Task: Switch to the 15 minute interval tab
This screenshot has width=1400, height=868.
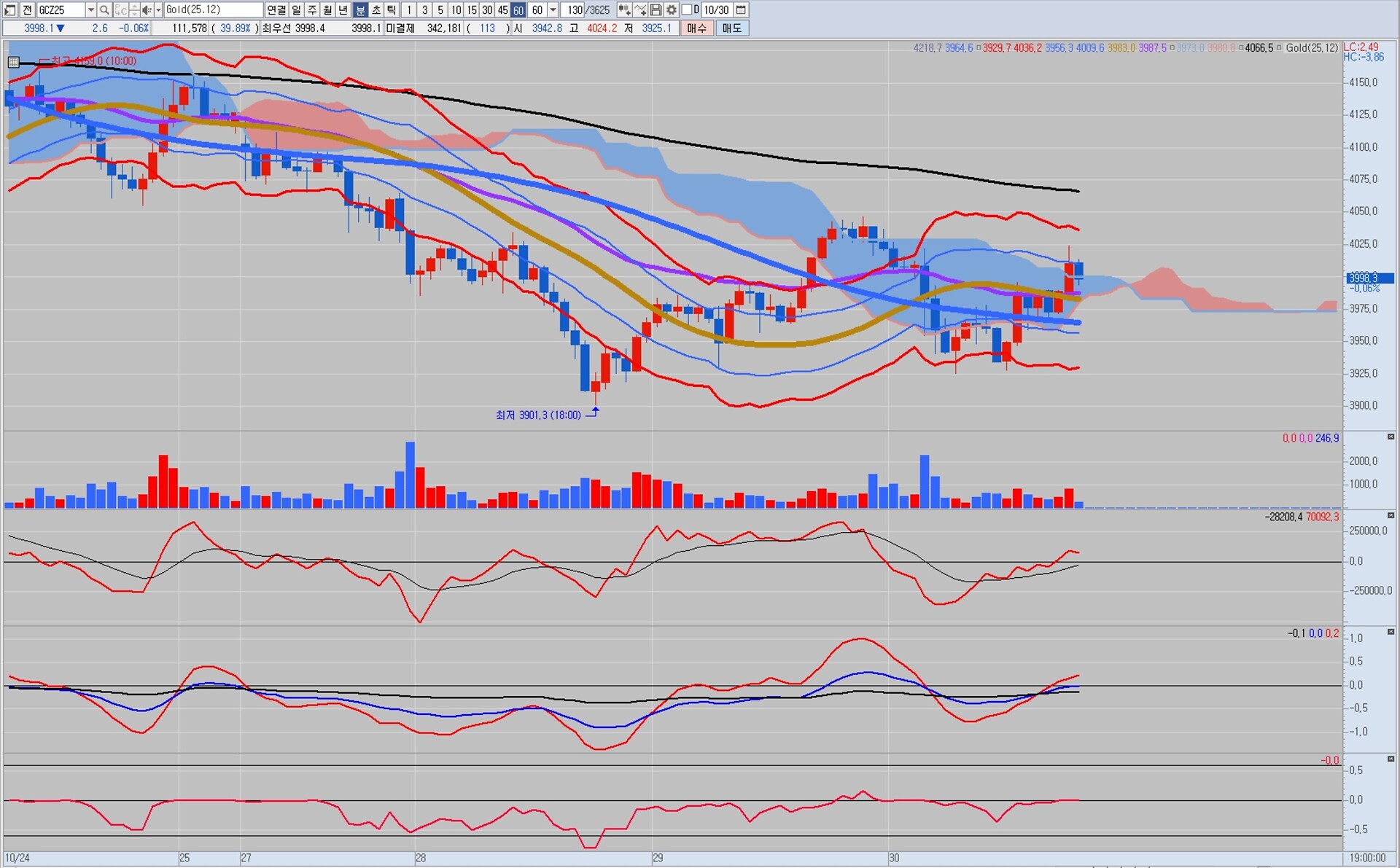Action: [472, 9]
